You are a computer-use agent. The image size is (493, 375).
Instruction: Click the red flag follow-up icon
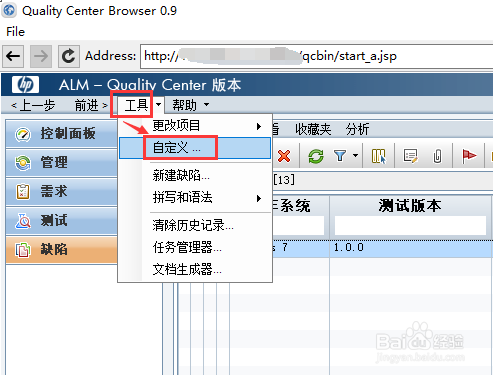(x=469, y=156)
